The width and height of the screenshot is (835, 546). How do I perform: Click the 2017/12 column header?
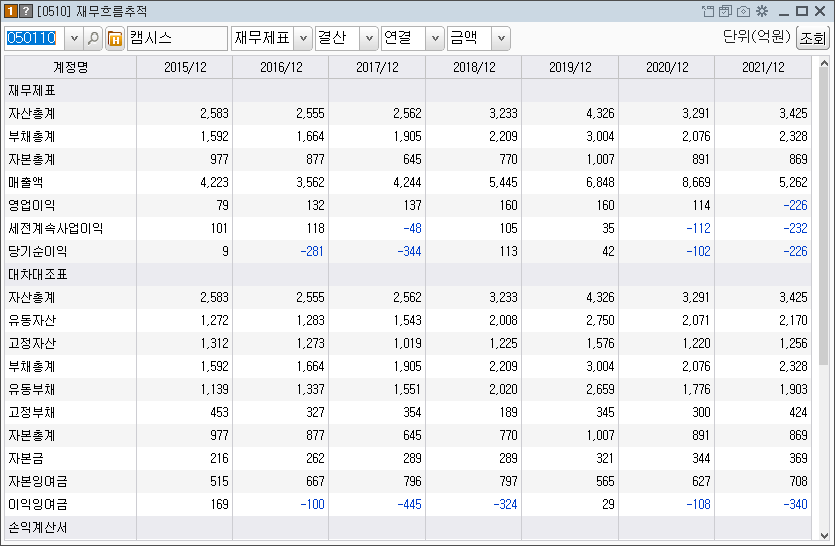pos(377,68)
